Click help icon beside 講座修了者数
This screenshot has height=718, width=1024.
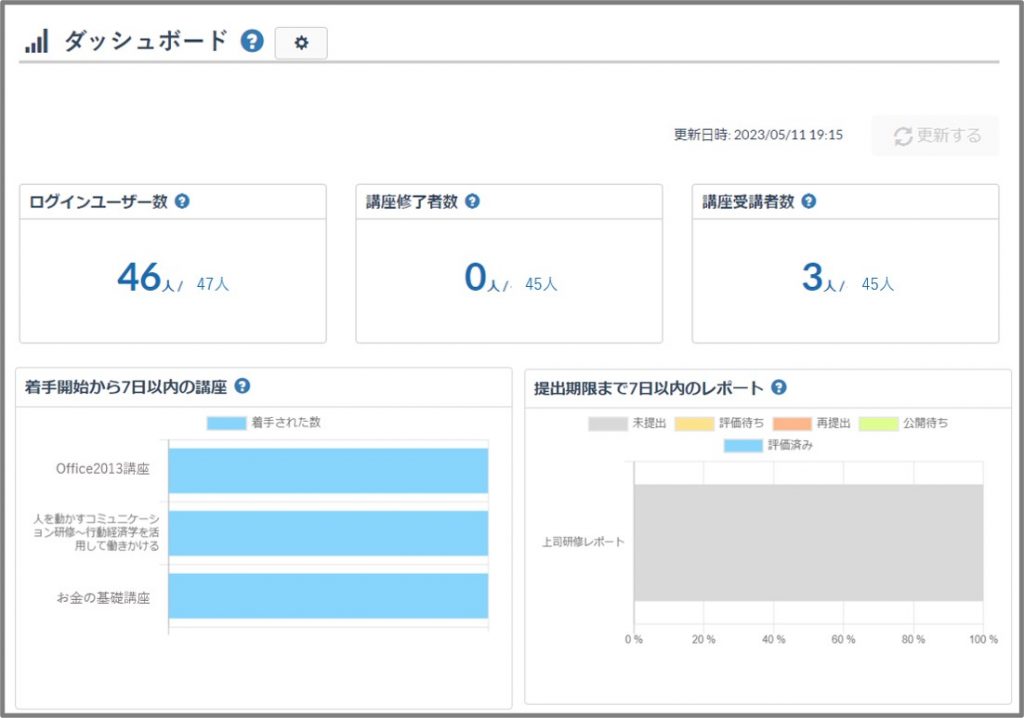(472, 201)
